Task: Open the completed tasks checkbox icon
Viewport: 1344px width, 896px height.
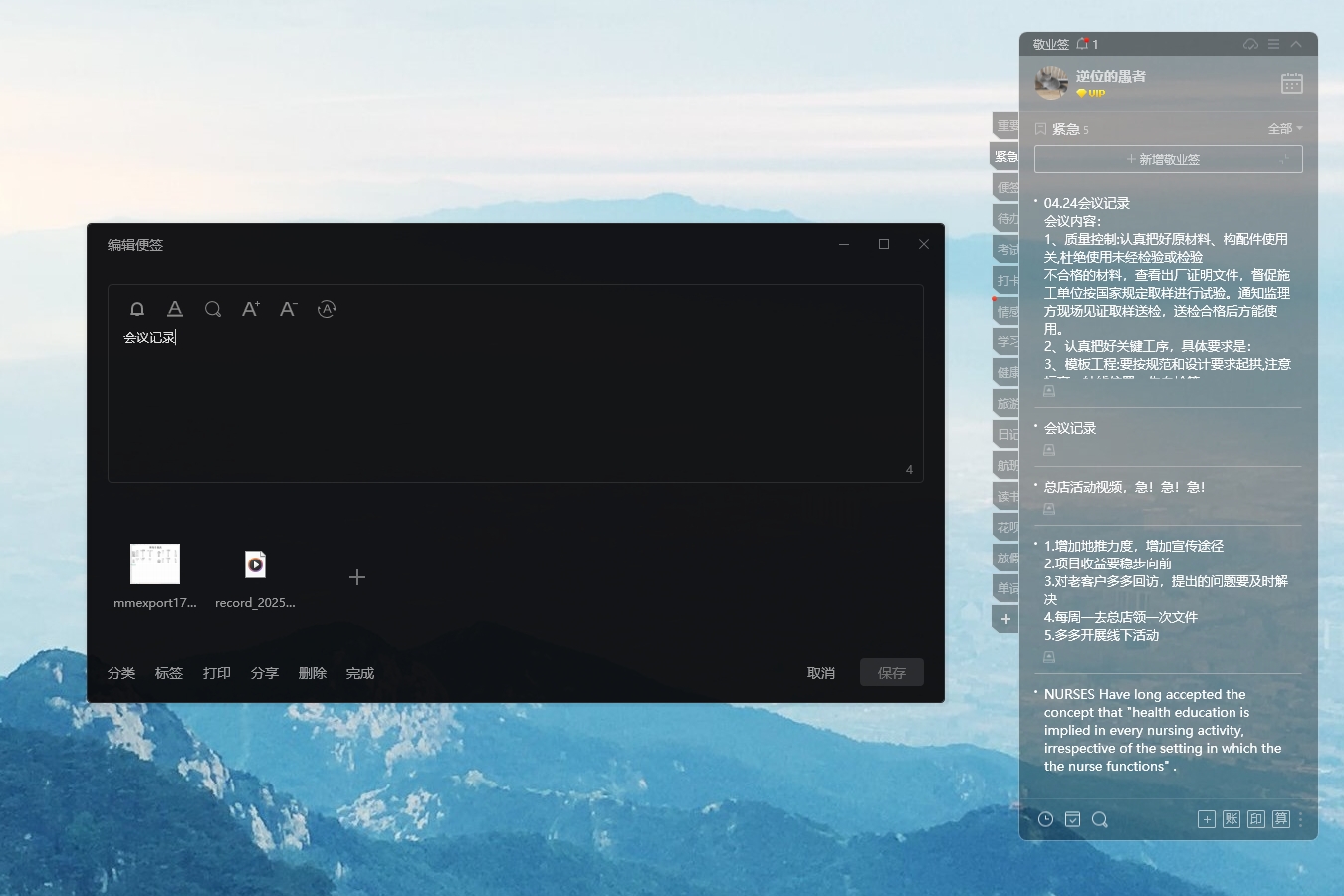Action: point(1072,819)
